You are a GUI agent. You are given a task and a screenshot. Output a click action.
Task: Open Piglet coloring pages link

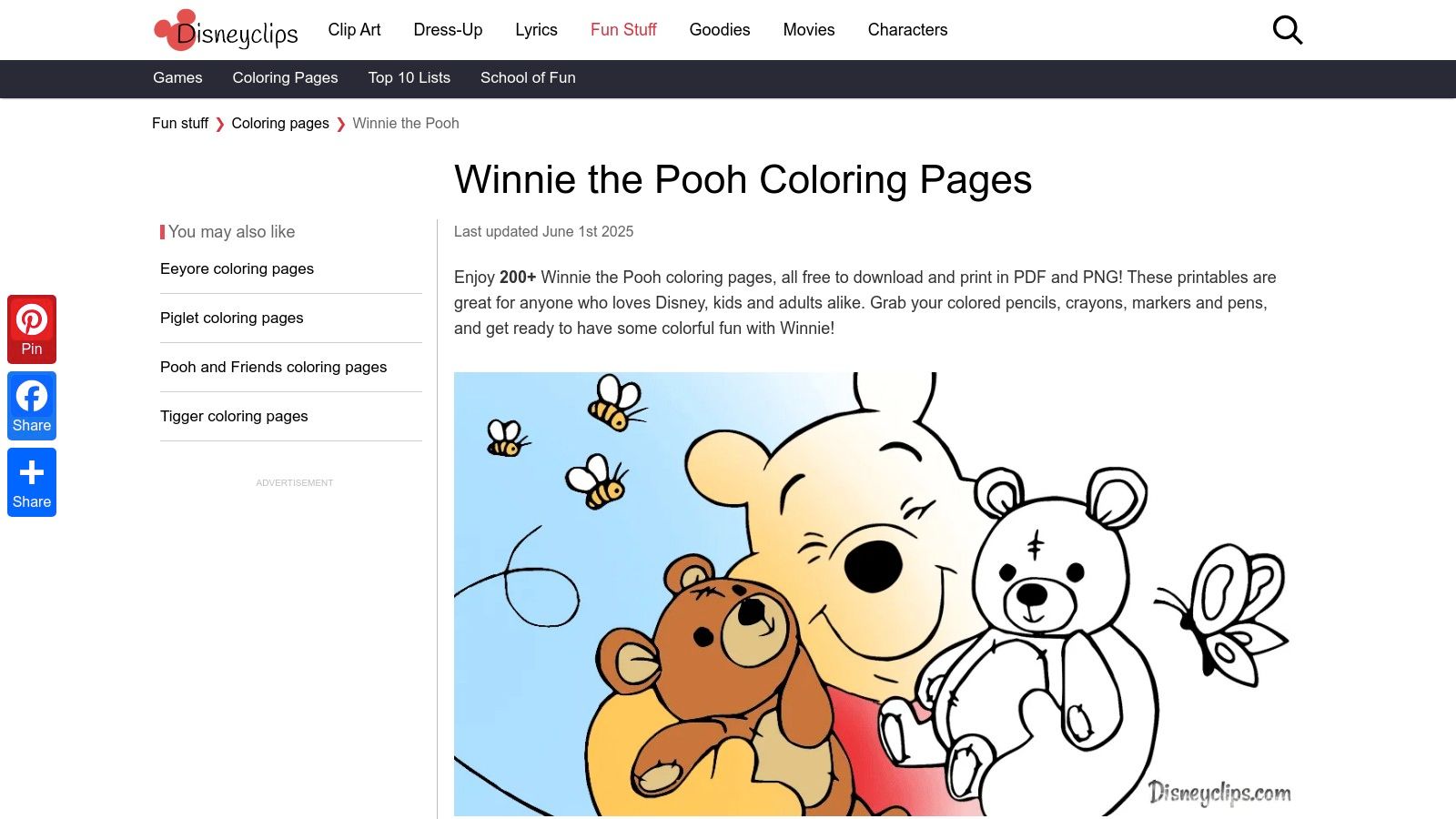pyautogui.click(x=232, y=318)
